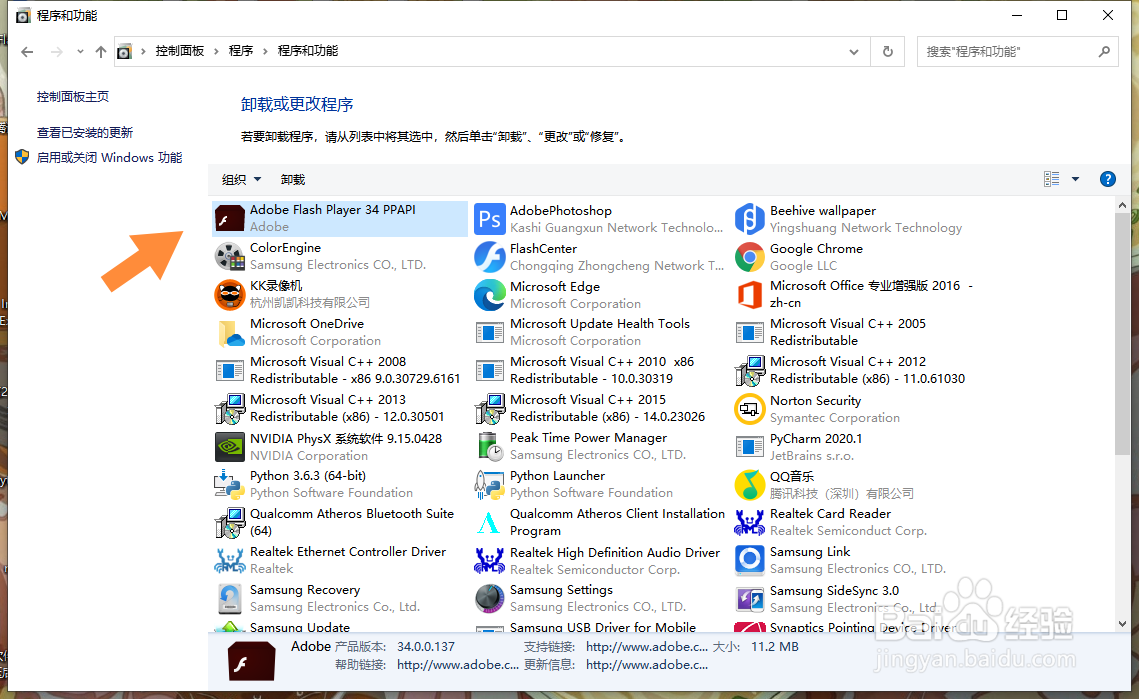Click the search magnifier icon
The height and width of the screenshot is (699, 1139).
pyautogui.click(x=1104, y=52)
